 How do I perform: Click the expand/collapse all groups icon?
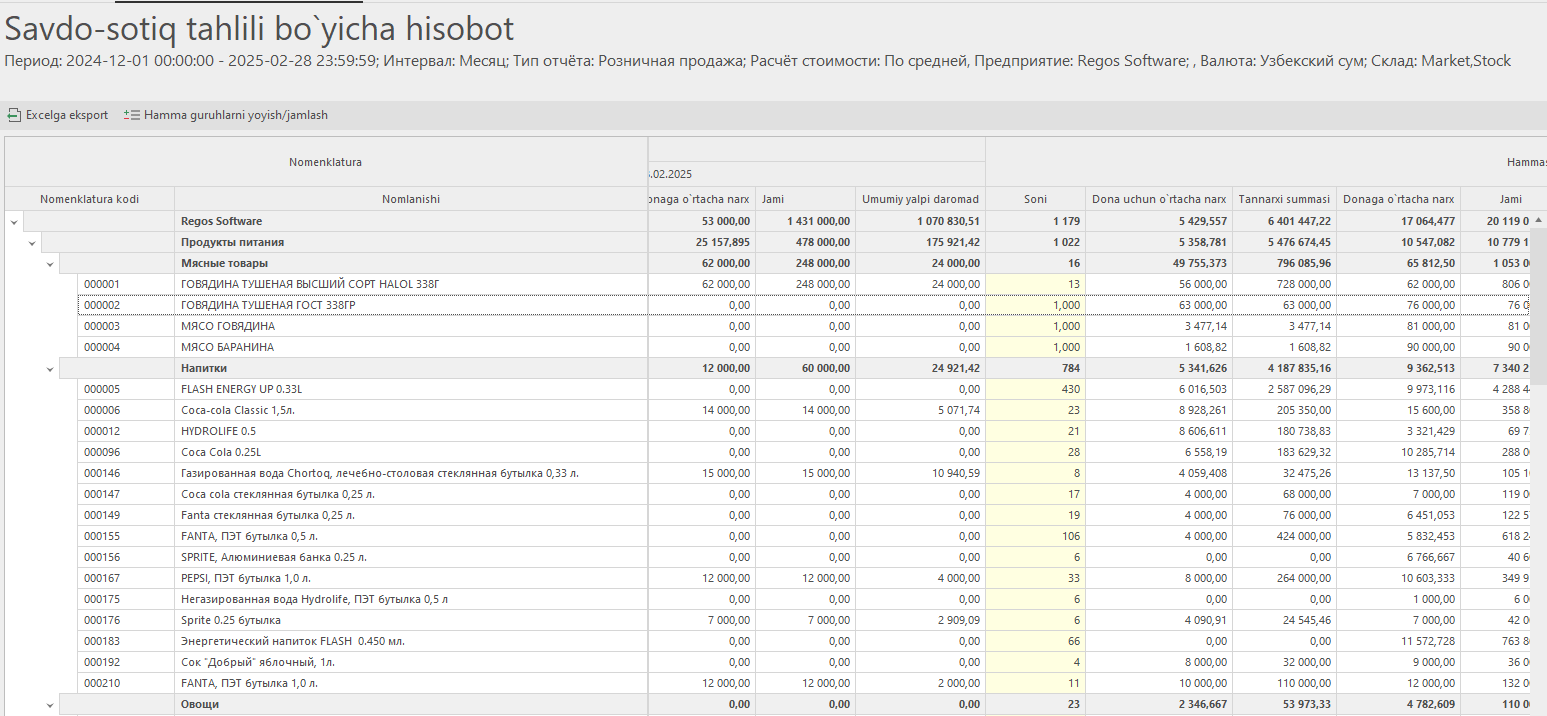(x=132, y=115)
